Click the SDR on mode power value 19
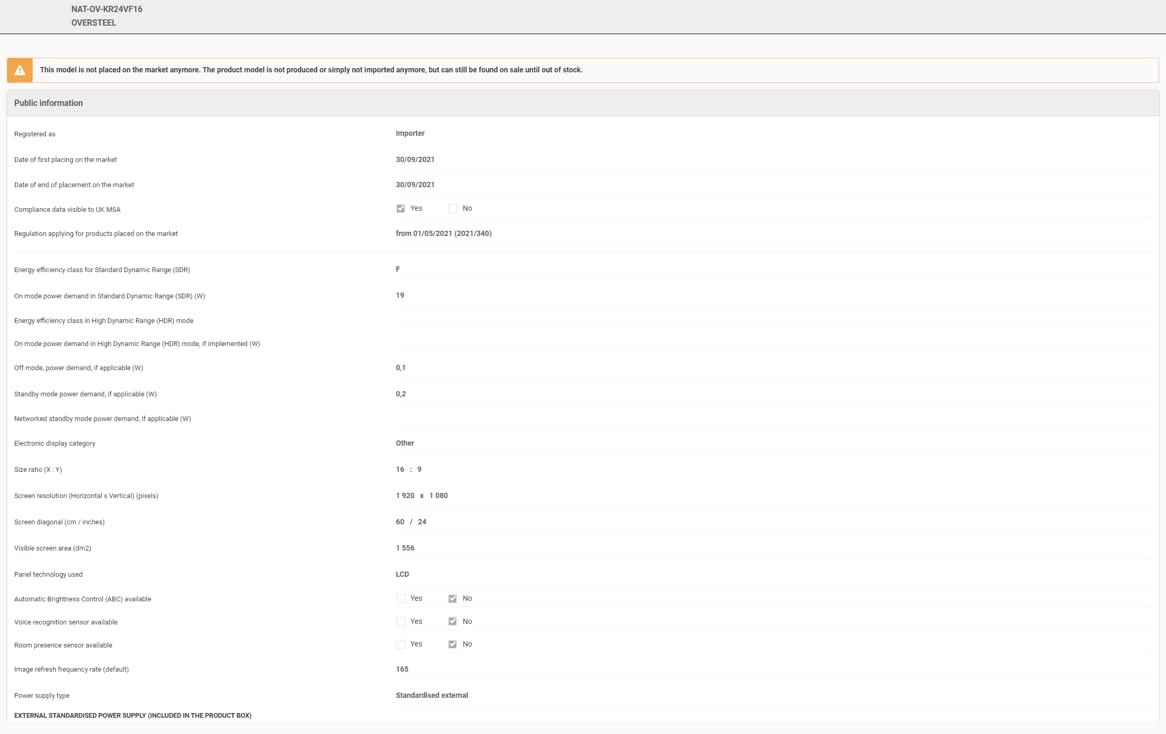 click(400, 295)
